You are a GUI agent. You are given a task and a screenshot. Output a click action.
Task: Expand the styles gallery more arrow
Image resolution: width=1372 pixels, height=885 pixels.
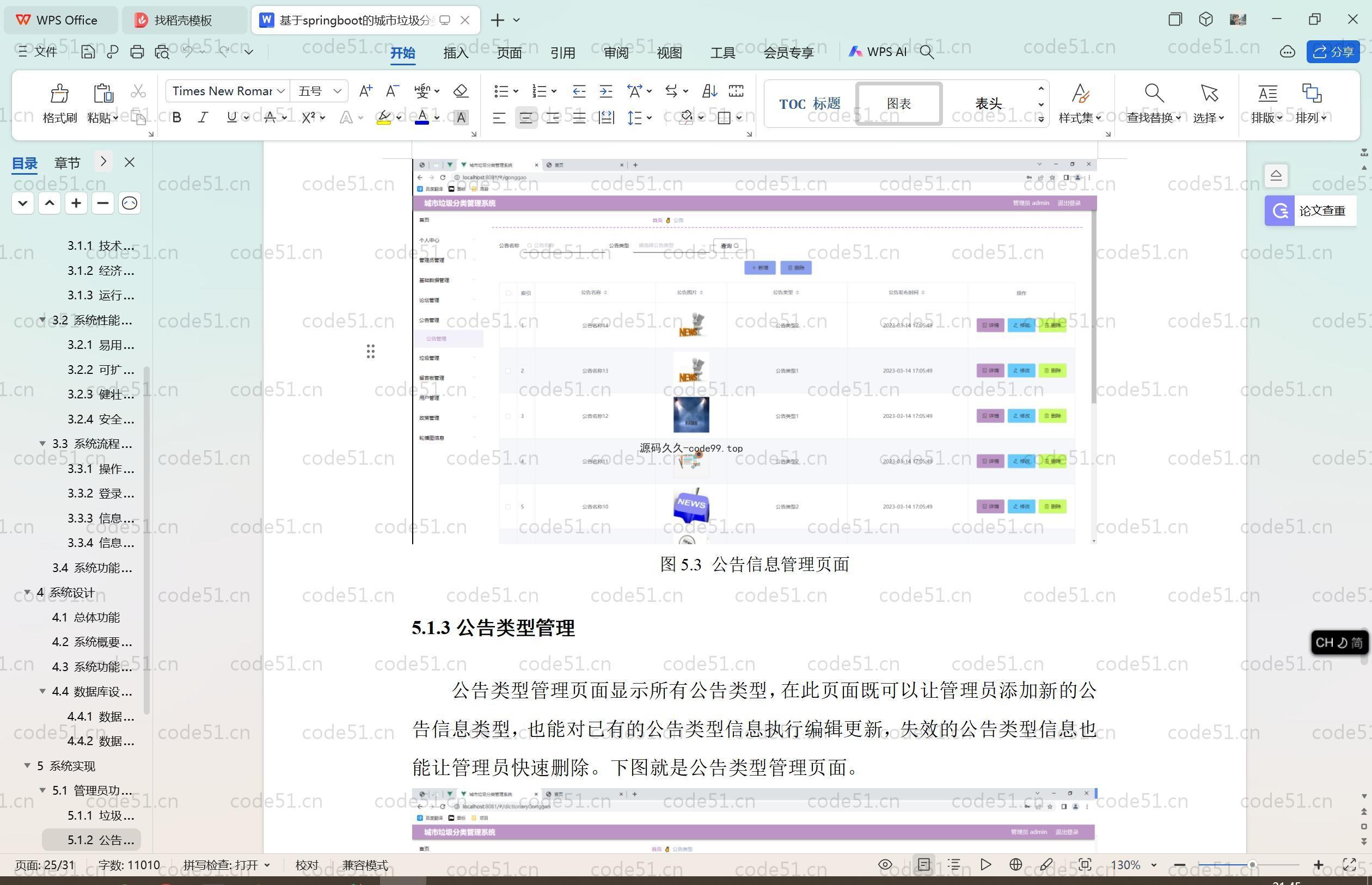pyautogui.click(x=1041, y=119)
